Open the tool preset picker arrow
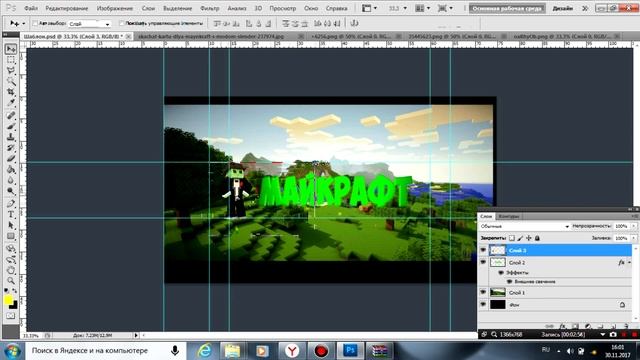 click(x=23, y=24)
